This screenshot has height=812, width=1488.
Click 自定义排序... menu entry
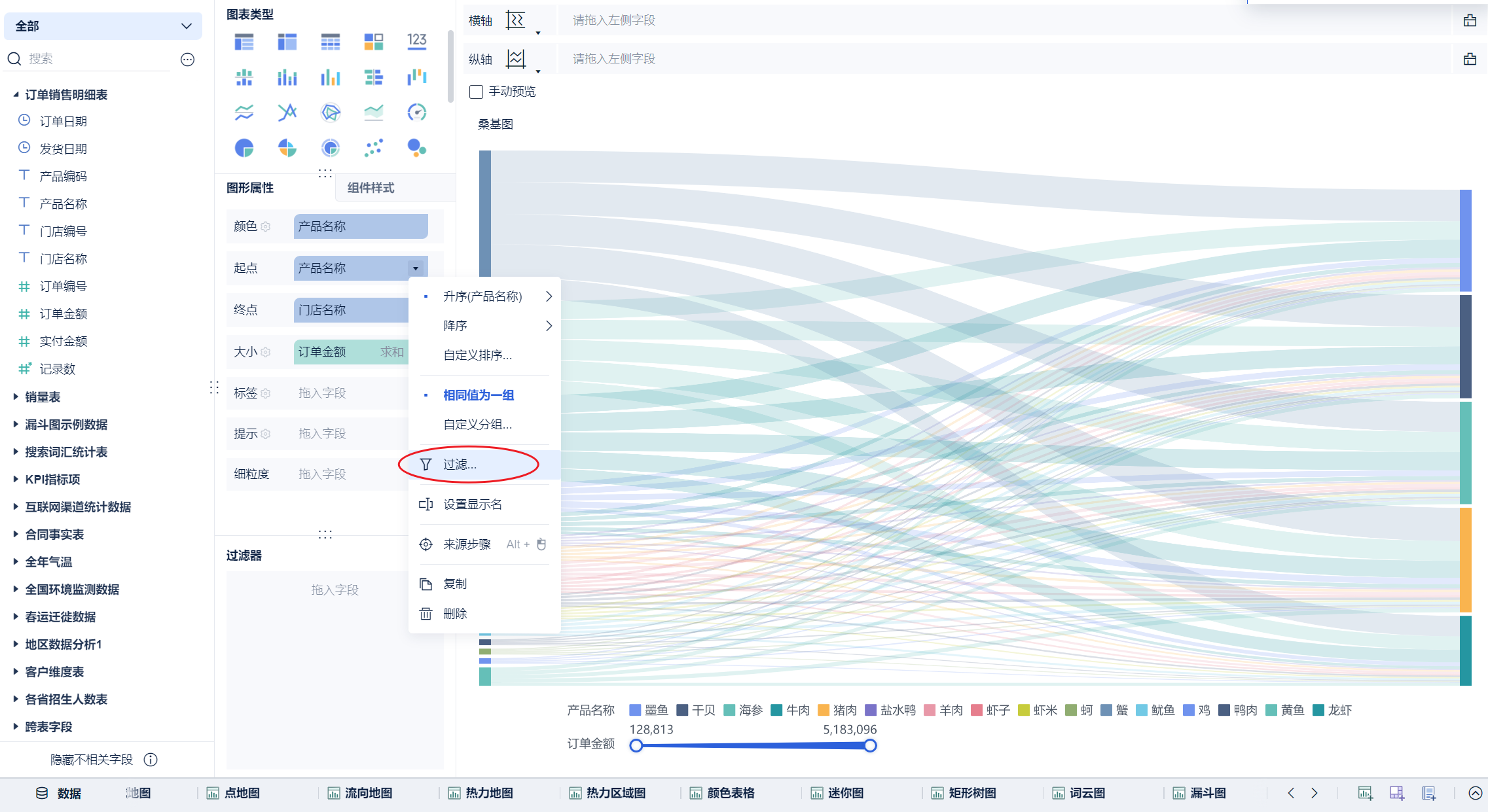pyautogui.click(x=477, y=355)
